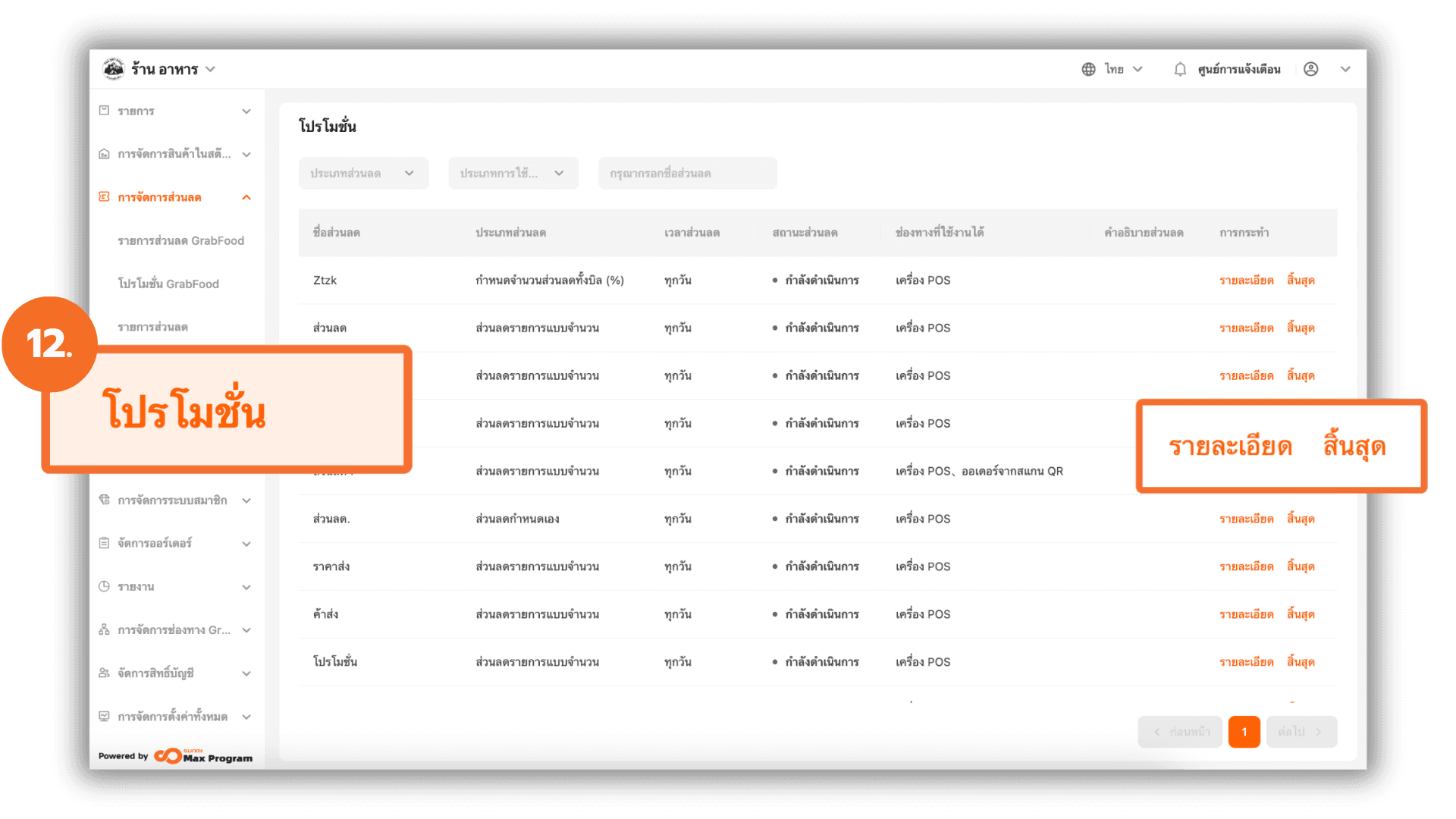Click the restaurant logo in the header
The image size is (1456, 819).
pyautogui.click(x=114, y=69)
